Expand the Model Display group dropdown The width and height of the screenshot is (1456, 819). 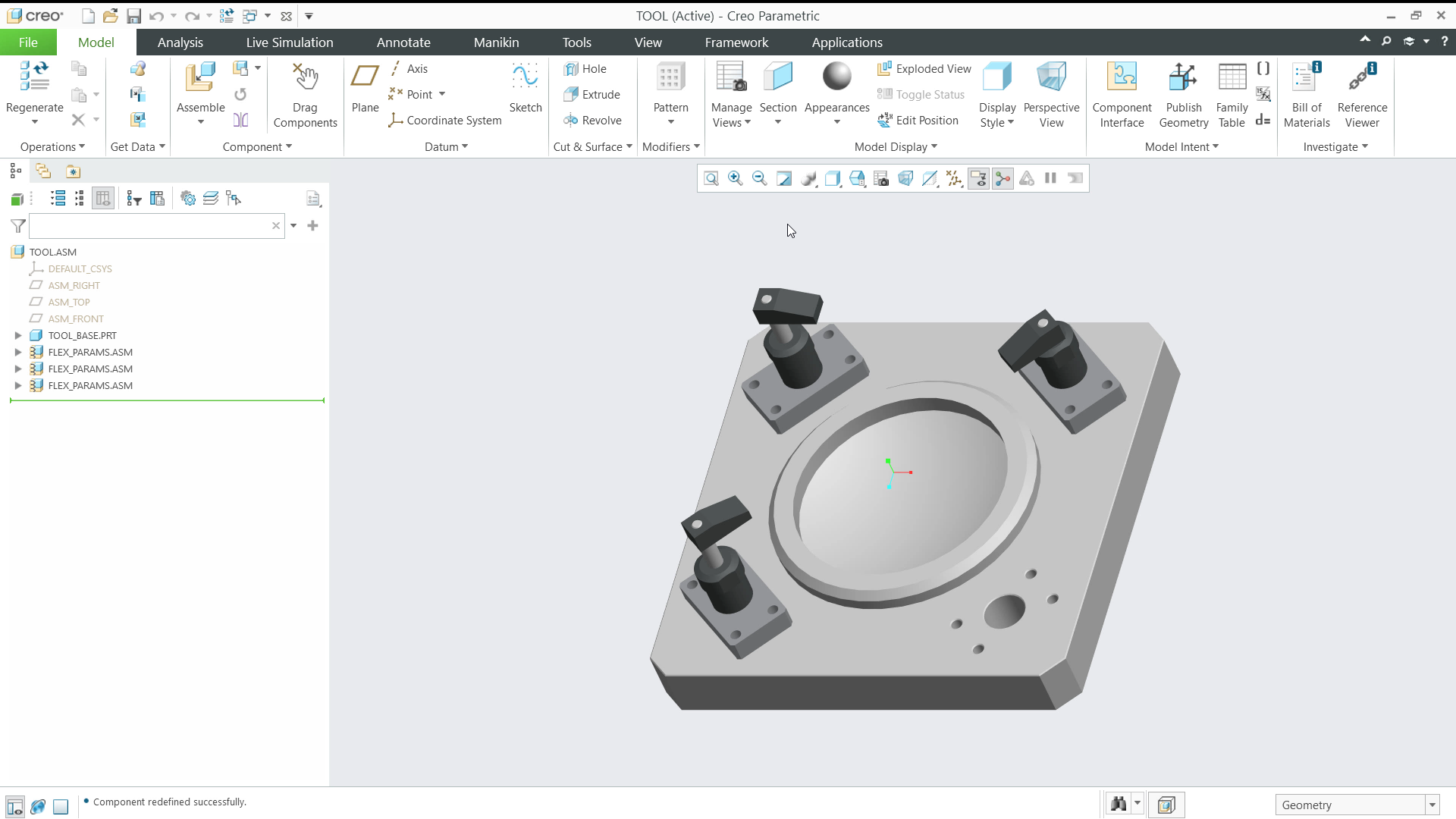[x=896, y=147]
